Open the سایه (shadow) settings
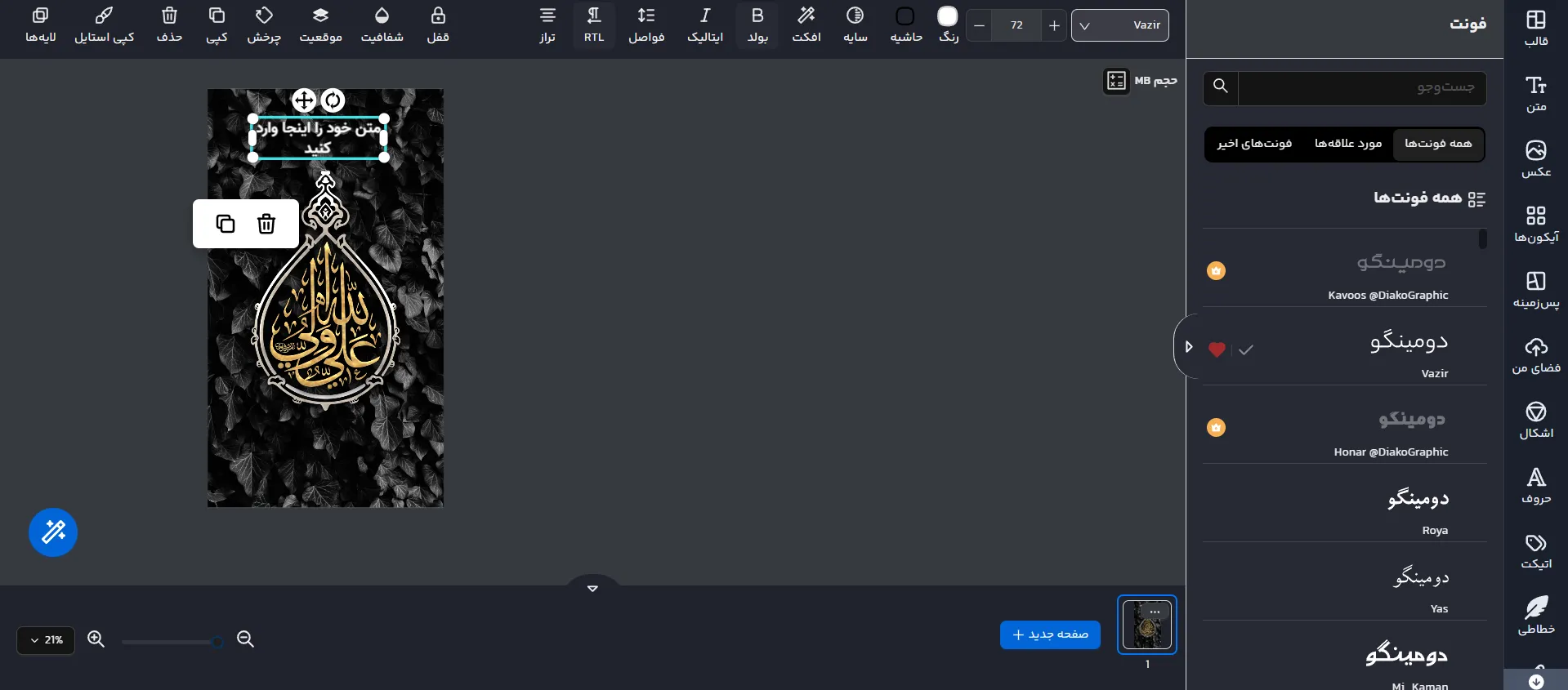1568x690 pixels. point(855,25)
